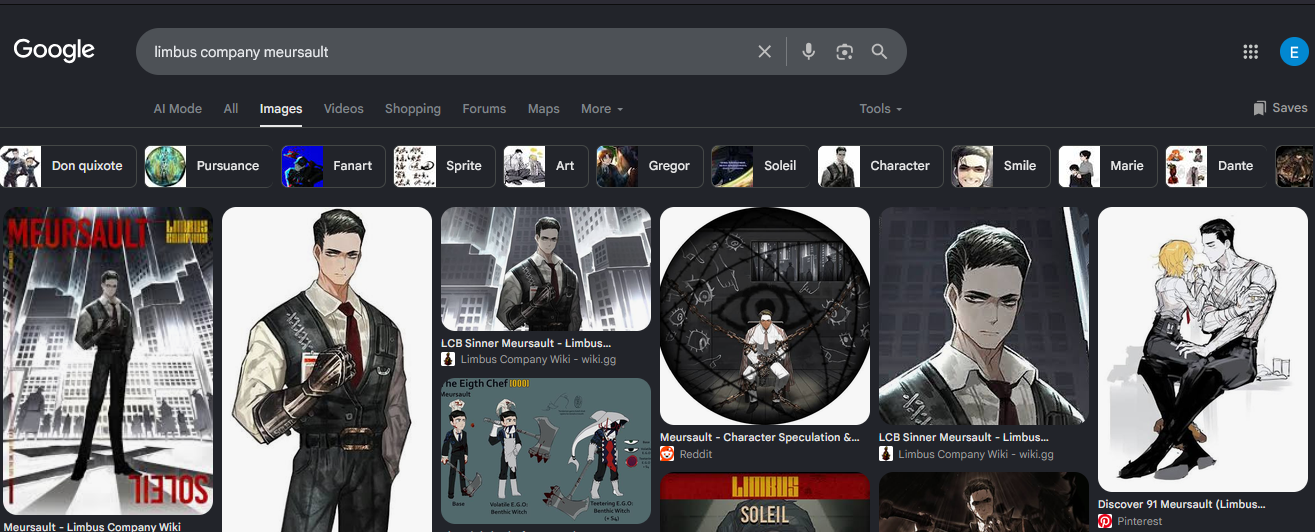
Task: Open the yellow LIMBUS SOLEIL poster thumbnail
Action: point(765,502)
